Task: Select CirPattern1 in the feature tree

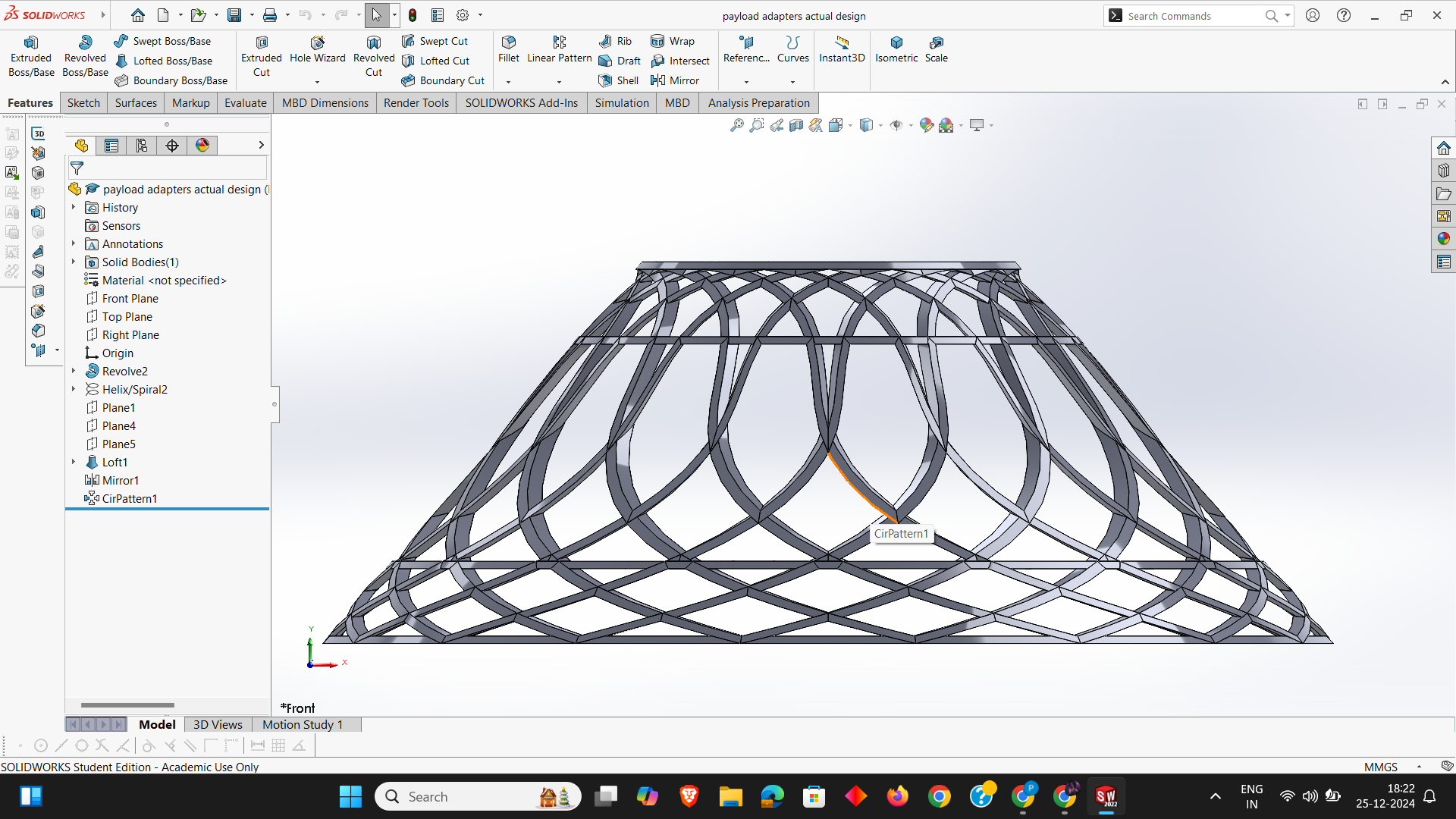Action: 129,498
